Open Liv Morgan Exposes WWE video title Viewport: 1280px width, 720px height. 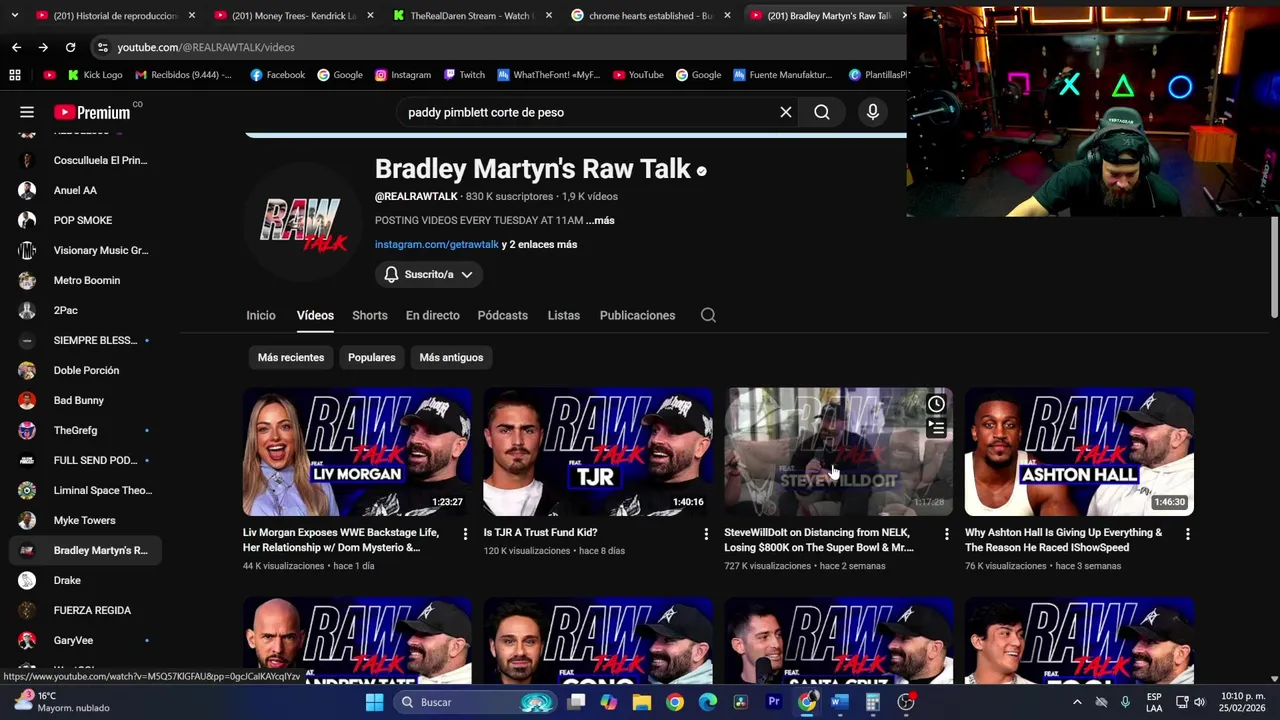(342, 540)
